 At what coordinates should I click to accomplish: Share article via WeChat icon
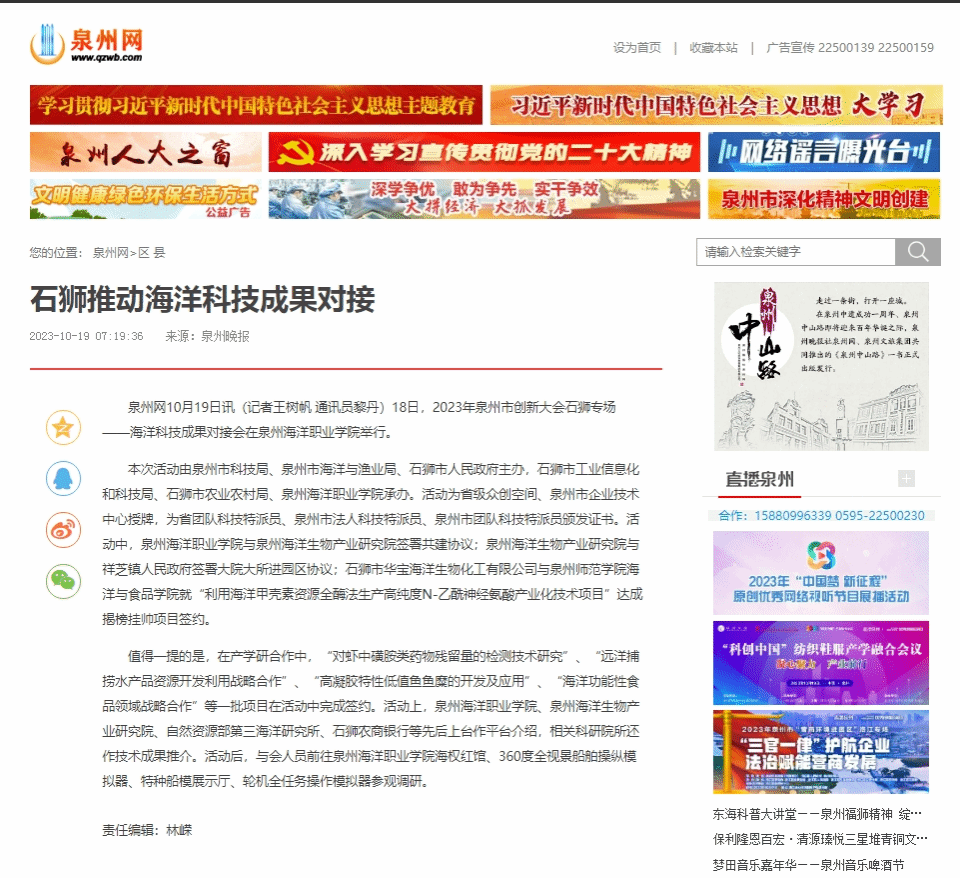(x=63, y=581)
